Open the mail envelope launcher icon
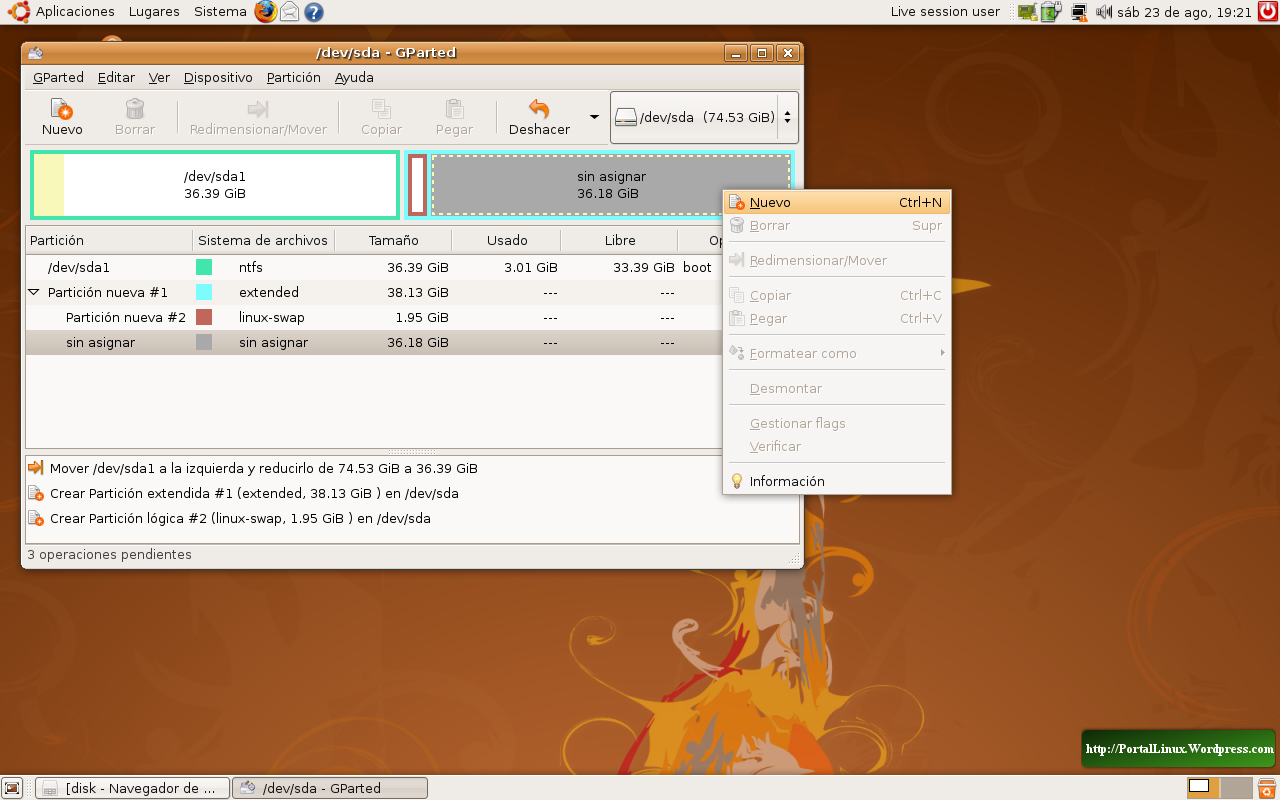The height and width of the screenshot is (800, 1280). 290,12
